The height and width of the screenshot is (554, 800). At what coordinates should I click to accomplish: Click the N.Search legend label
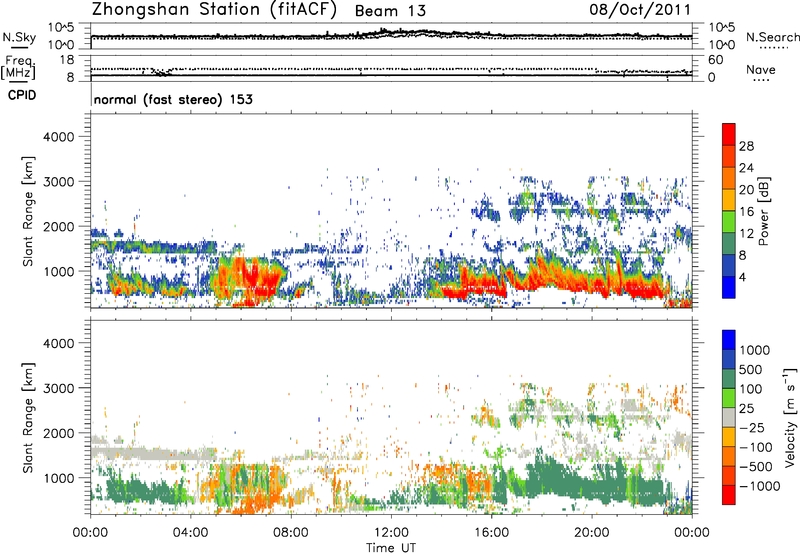(773, 37)
